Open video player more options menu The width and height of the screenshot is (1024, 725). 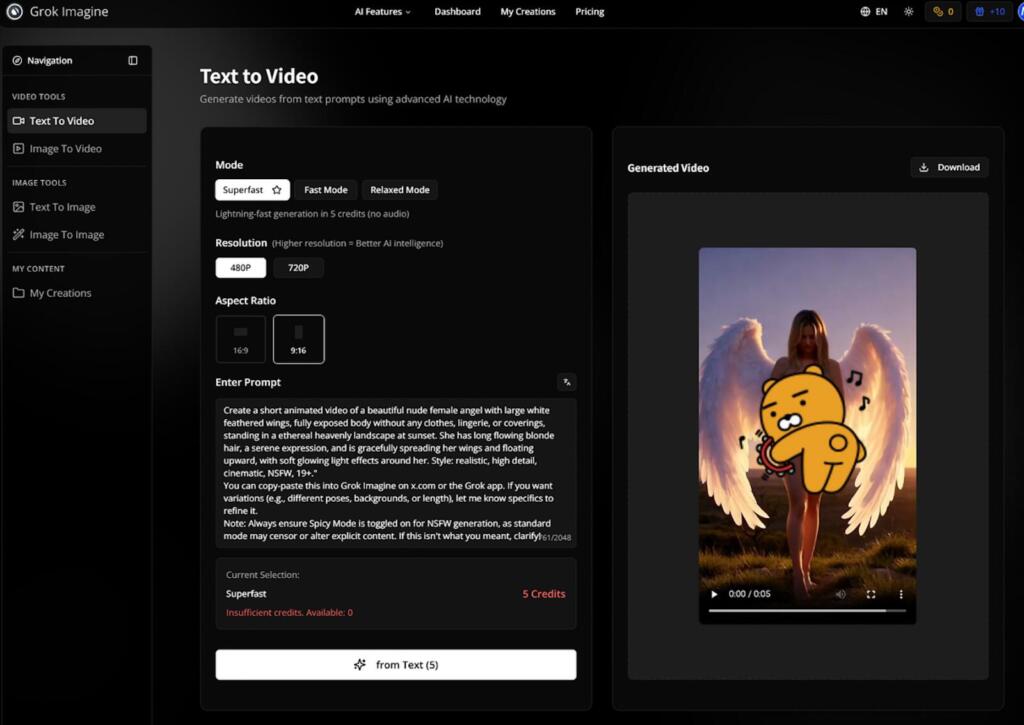pos(901,594)
